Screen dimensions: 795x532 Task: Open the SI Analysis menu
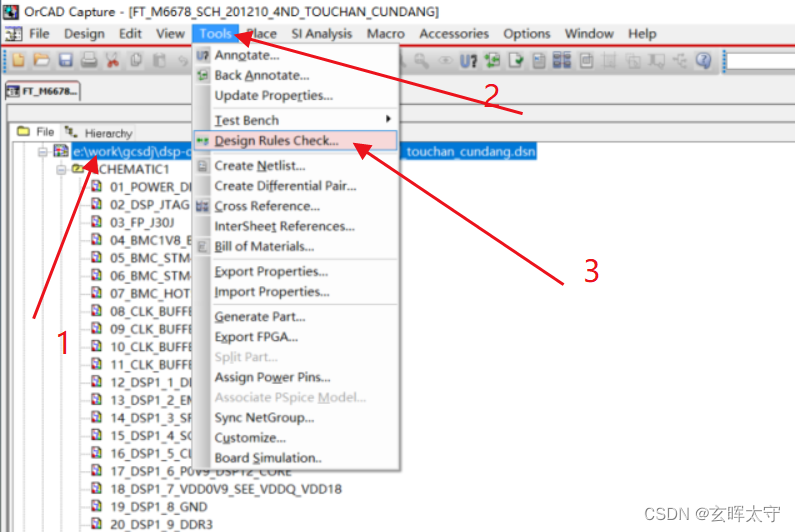(321, 33)
